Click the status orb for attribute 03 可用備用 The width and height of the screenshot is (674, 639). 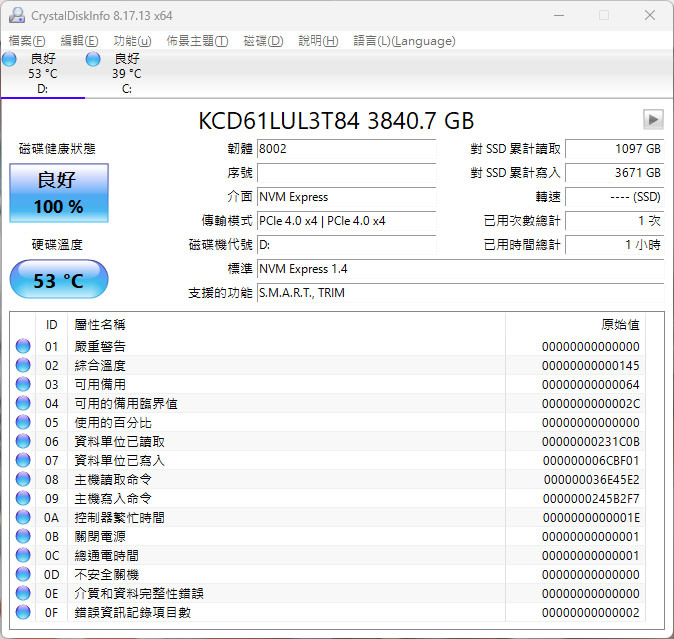23,384
